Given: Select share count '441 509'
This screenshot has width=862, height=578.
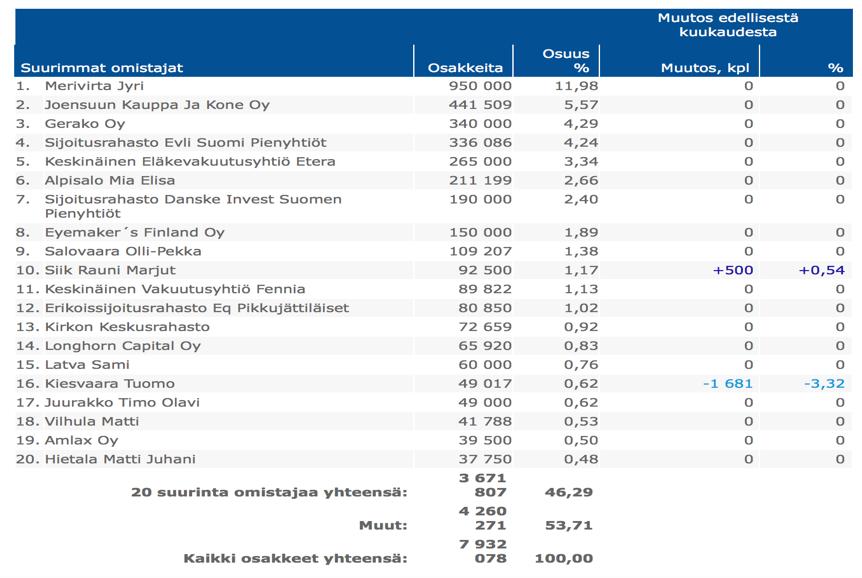Looking at the screenshot, I should click(480, 104).
